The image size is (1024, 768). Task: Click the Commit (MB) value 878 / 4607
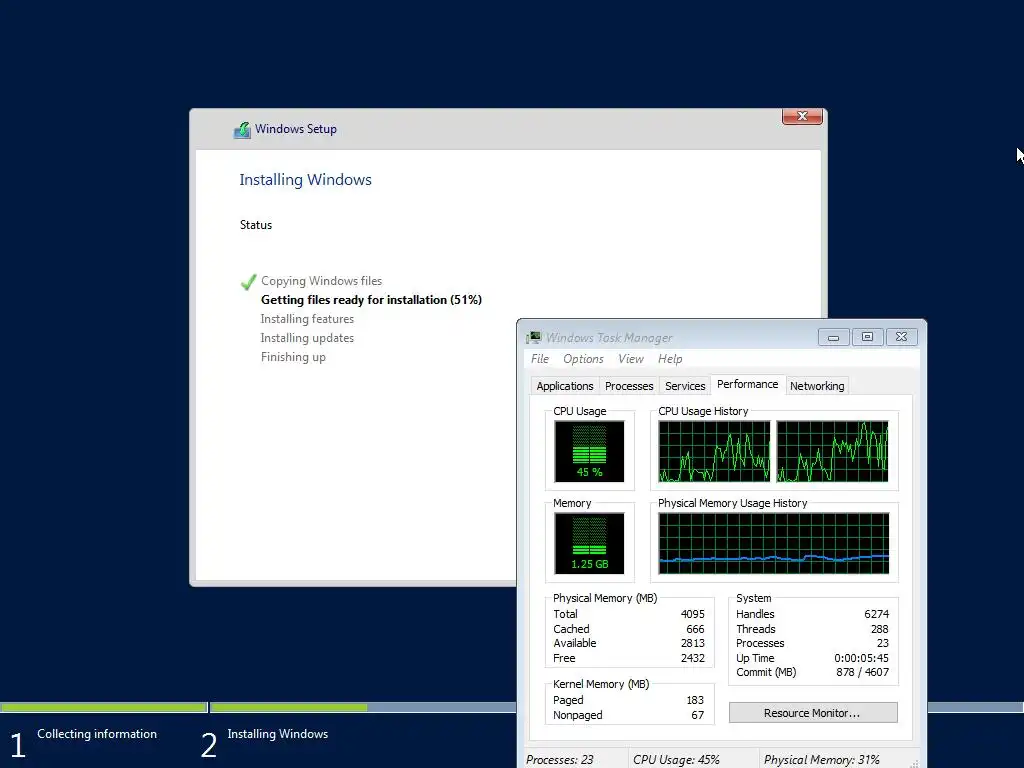[x=862, y=672]
